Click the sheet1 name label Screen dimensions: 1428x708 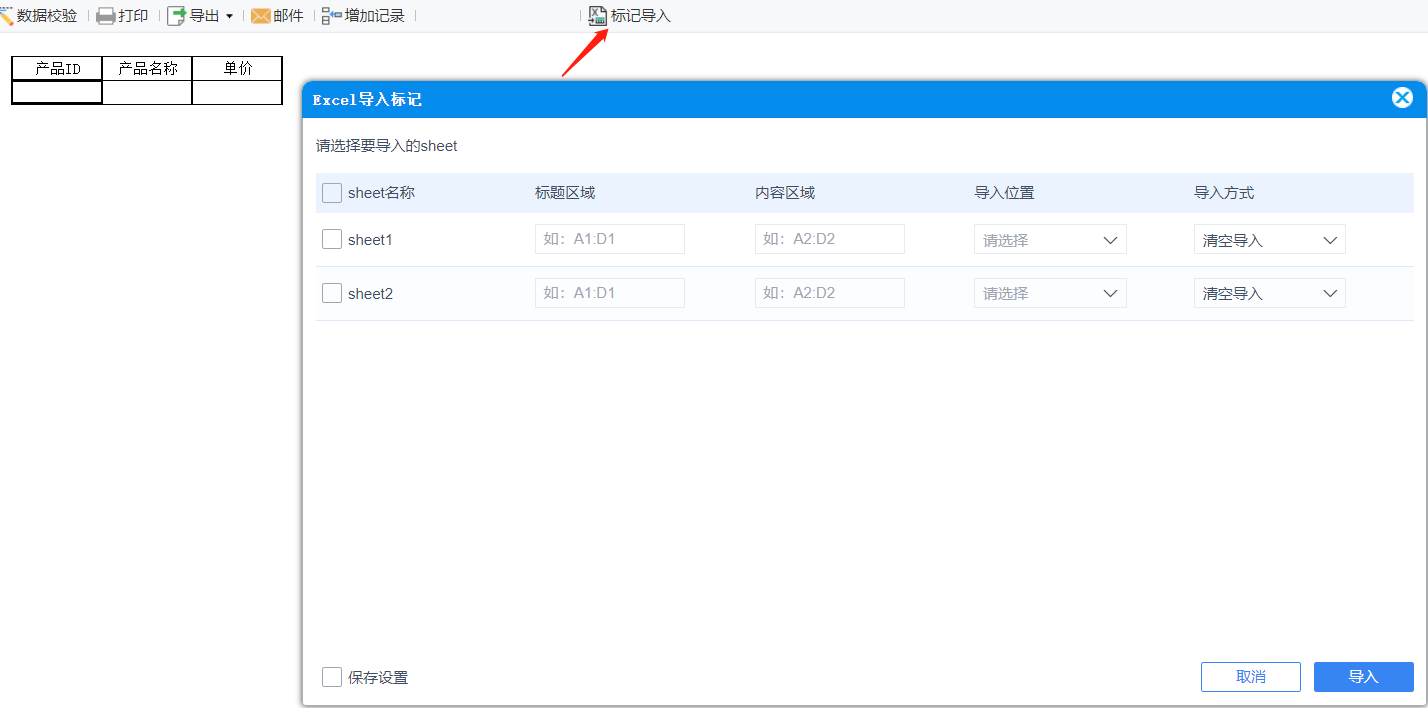tap(370, 240)
